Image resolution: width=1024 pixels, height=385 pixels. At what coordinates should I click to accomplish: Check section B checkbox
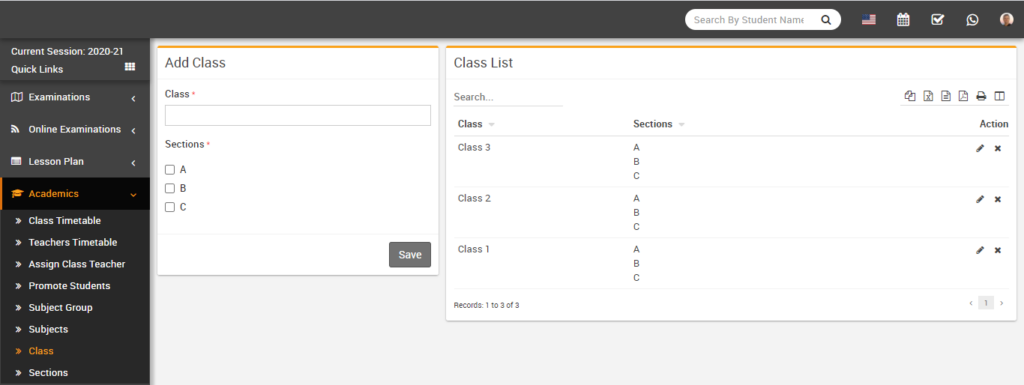[170, 189]
